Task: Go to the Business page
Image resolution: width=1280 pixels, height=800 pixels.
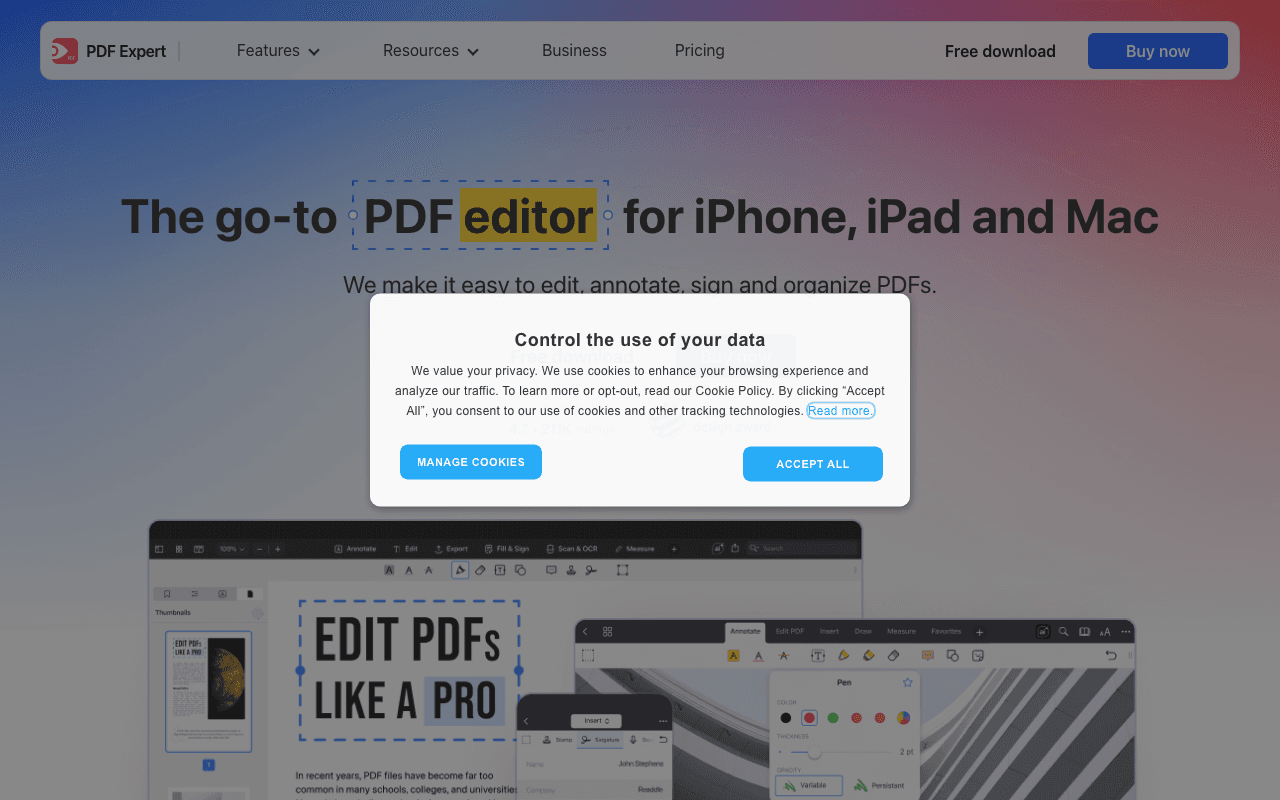Action: [x=574, y=51]
